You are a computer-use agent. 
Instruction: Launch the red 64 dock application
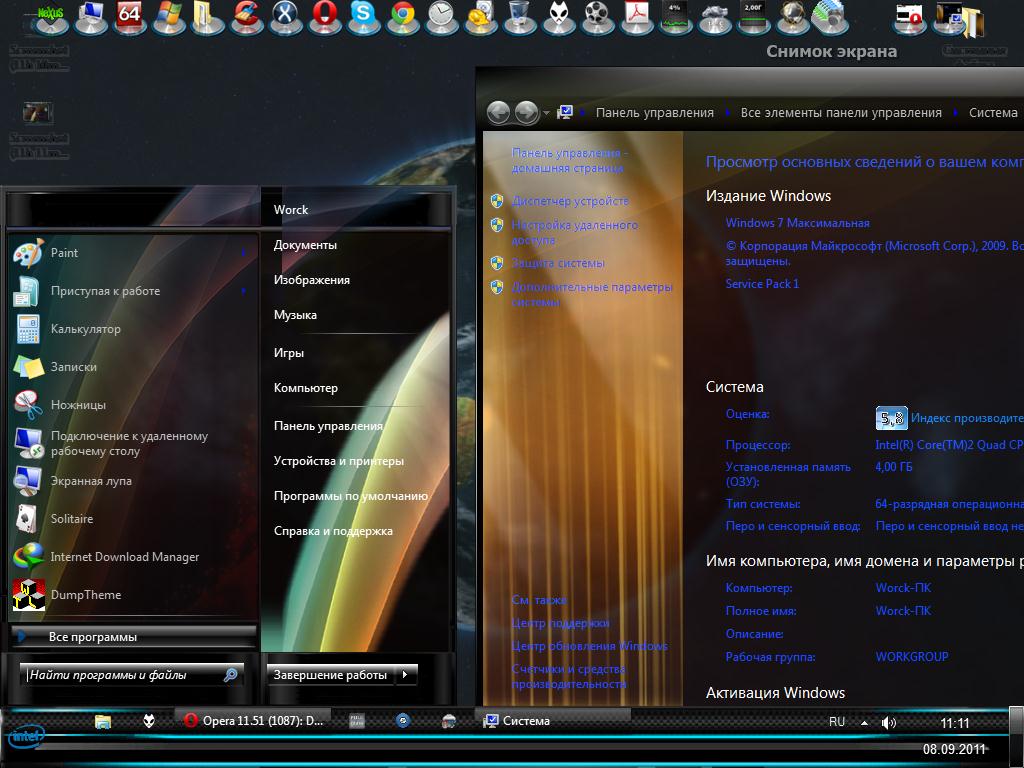click(x=129, y=18)
